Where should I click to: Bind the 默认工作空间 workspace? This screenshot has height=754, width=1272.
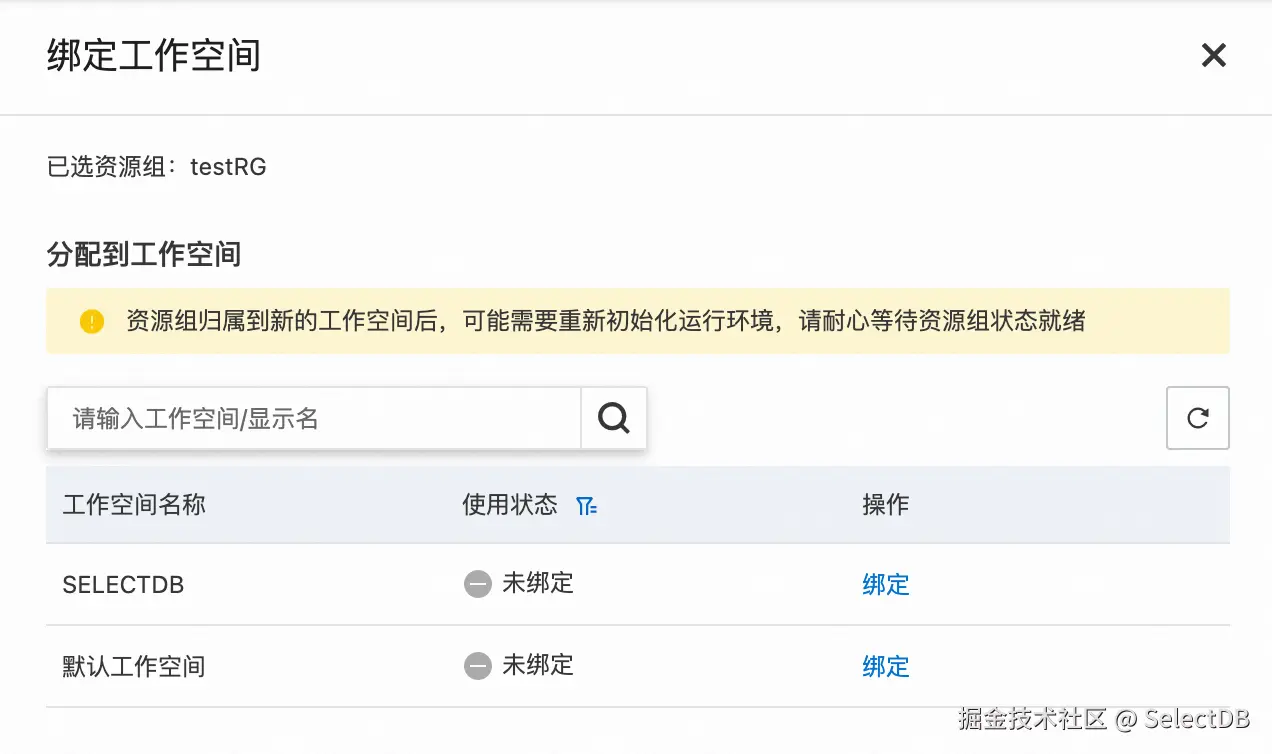[885, 667]
